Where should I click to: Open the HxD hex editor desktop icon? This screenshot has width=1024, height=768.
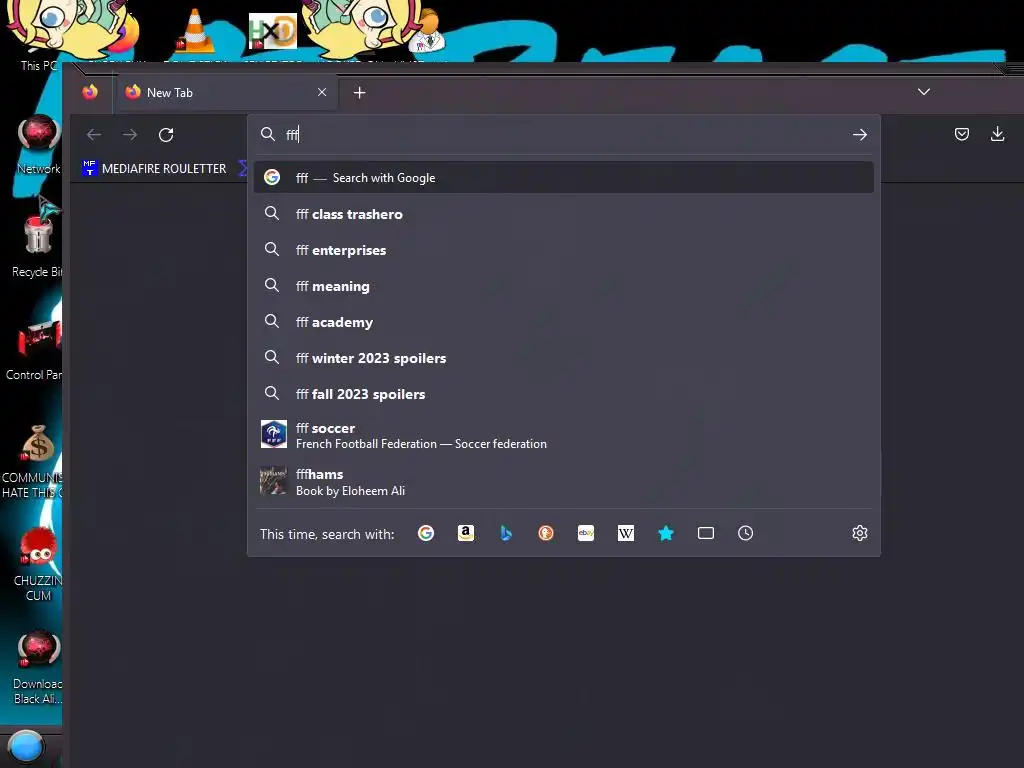click(273, 31)
